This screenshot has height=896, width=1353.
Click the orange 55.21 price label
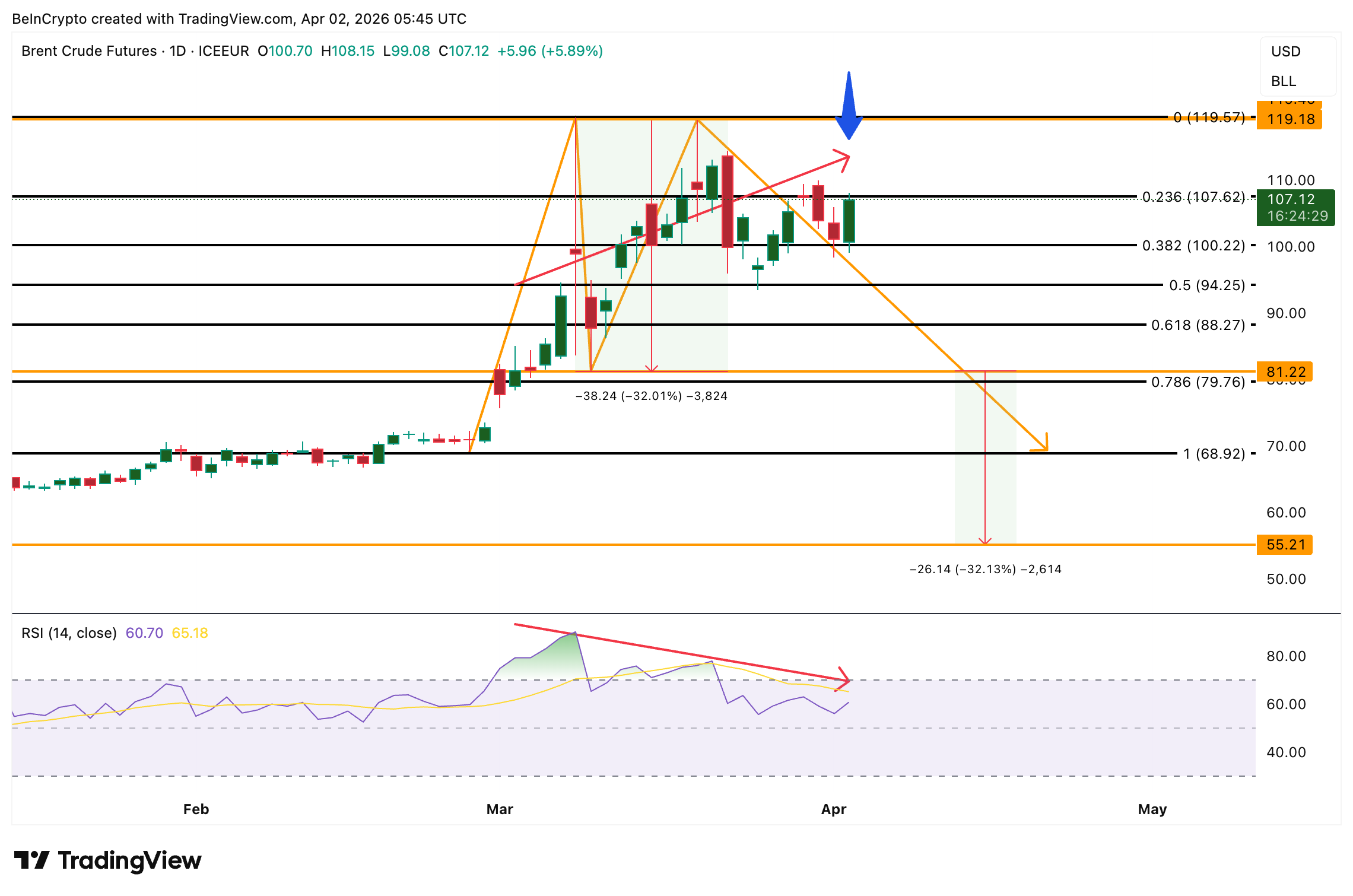[1285, 545]
